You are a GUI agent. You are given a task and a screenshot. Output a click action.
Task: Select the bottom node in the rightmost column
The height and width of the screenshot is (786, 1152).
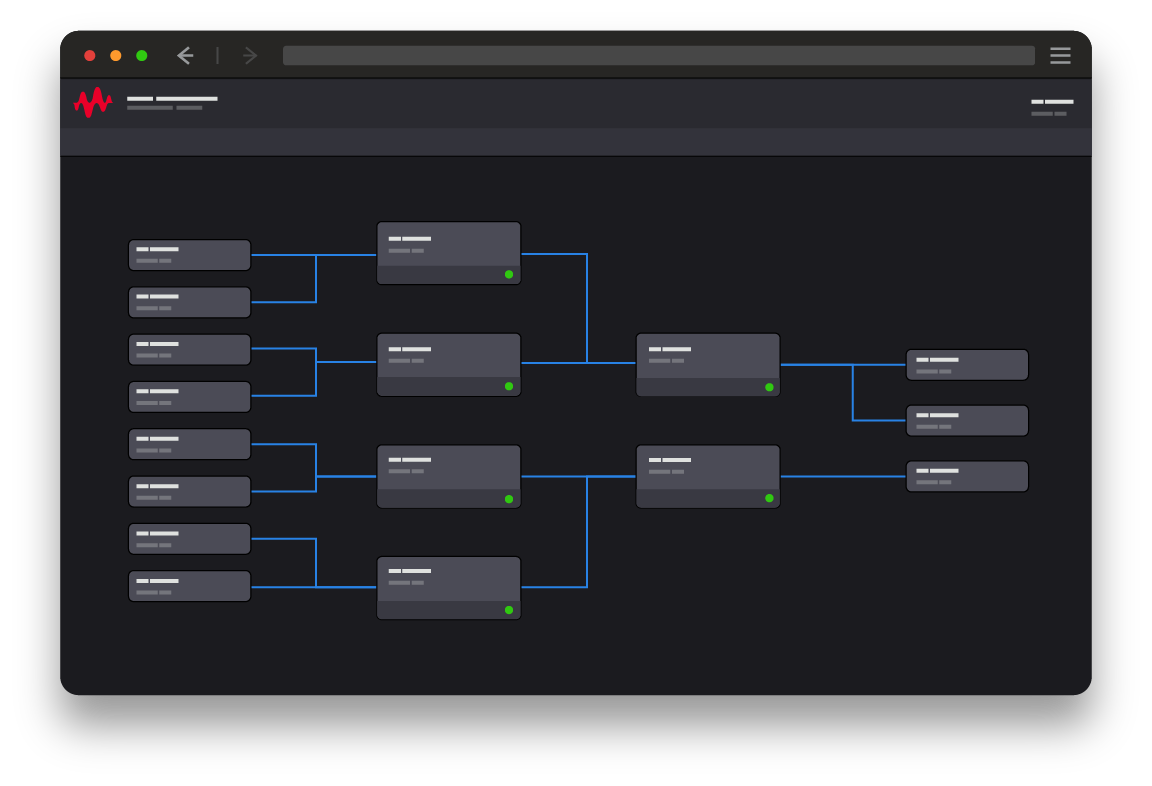[967, 476]
